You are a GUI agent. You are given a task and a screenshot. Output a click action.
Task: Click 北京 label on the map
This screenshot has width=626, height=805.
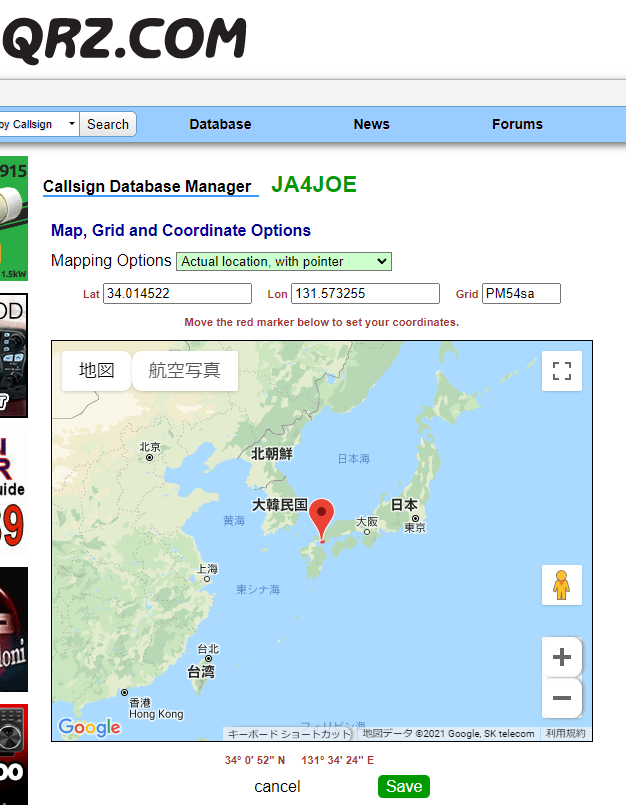click(150, 447)
